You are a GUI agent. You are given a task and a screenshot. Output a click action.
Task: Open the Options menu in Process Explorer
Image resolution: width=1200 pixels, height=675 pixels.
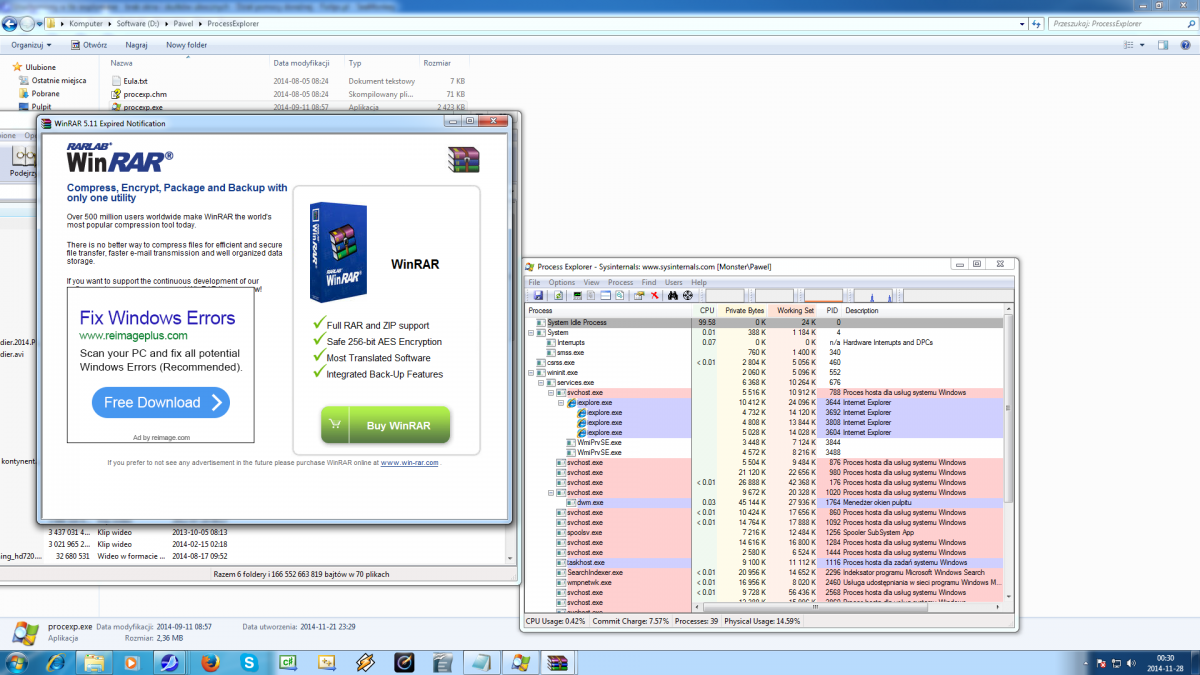(562, 283)
